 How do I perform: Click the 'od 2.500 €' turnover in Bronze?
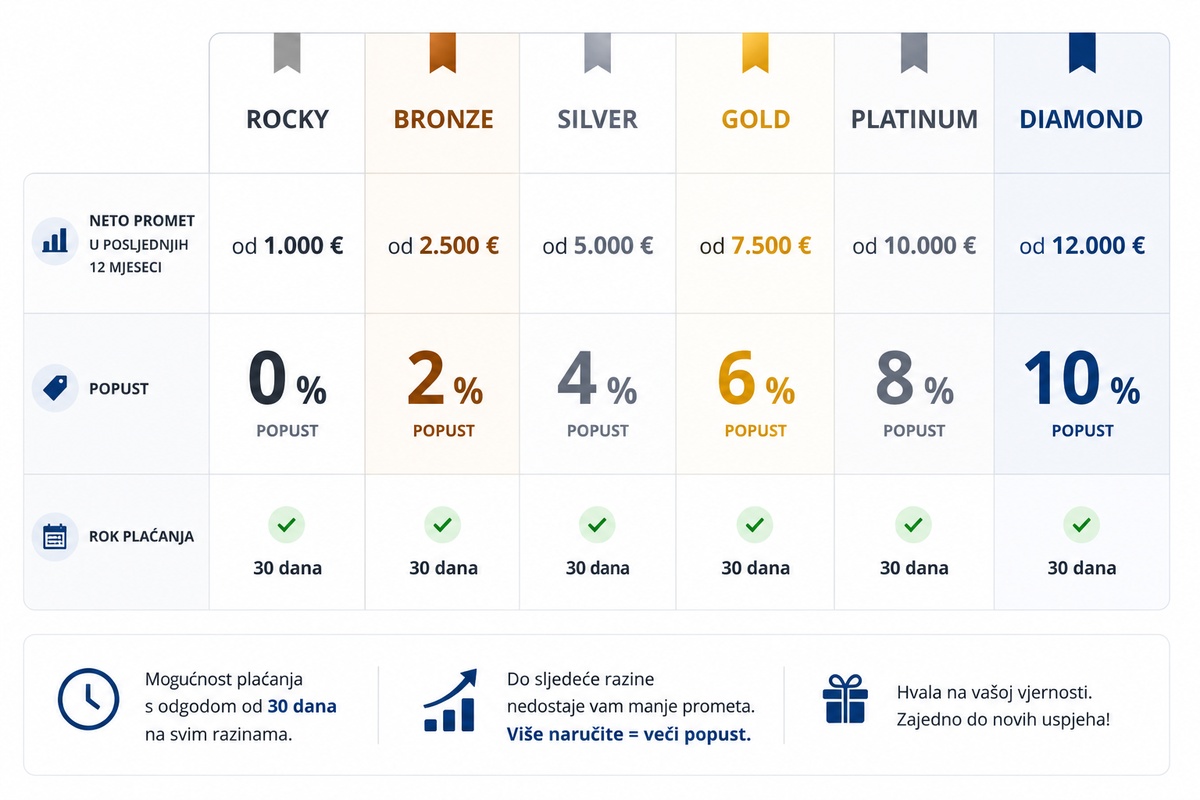443,246
